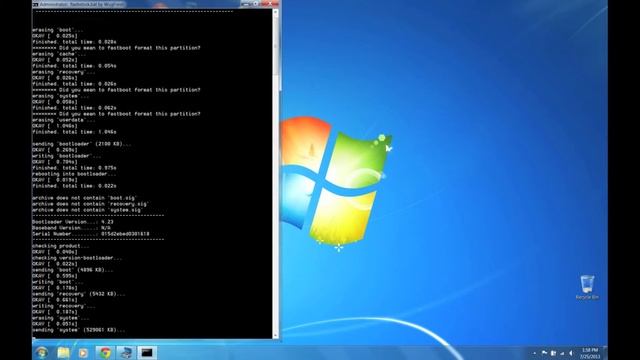Click the line writing 'bootloader'
This screenshot has width=640, height=360.
tap(67, 156)
